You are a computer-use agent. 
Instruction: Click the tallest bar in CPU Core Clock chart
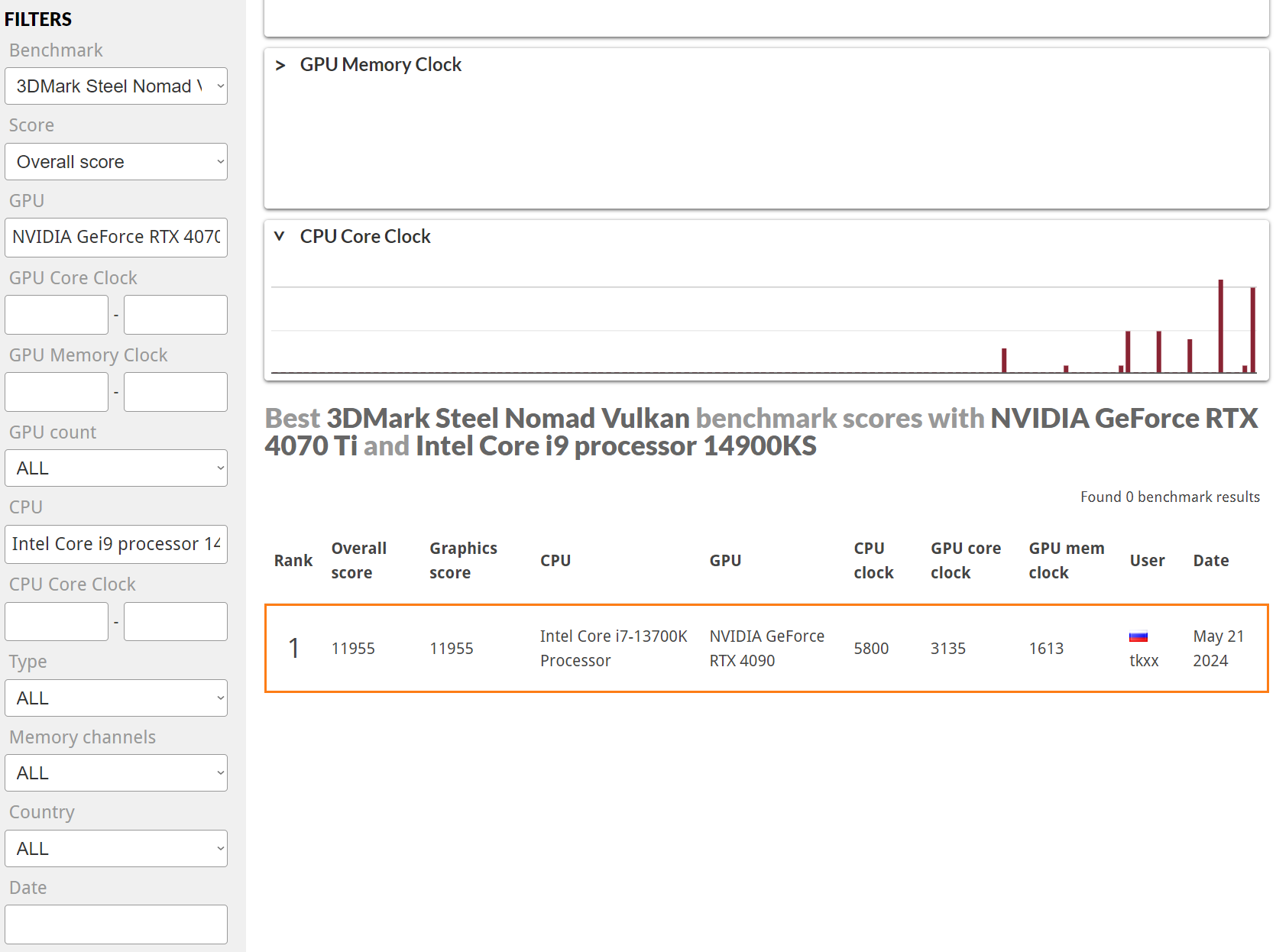[1221, 326]
